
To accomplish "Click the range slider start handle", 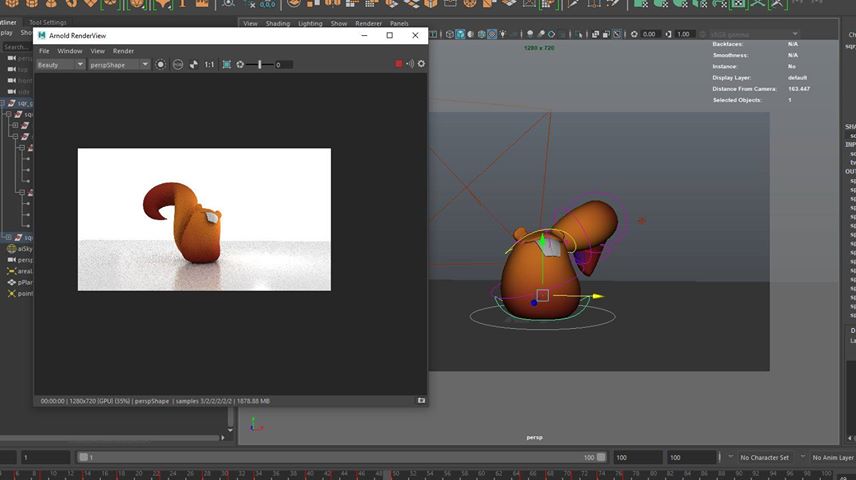I will point(83,457).
